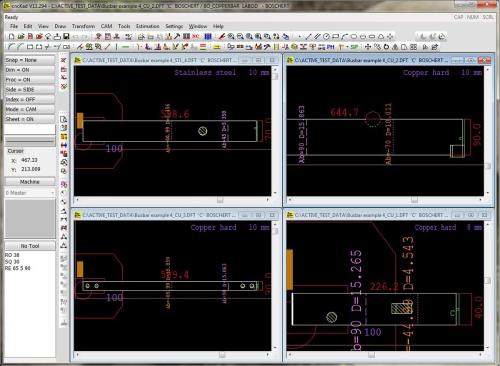Screen dimensions: 500x366
Task: Select the draw line tool icon
Action: [x=308, y=36]
